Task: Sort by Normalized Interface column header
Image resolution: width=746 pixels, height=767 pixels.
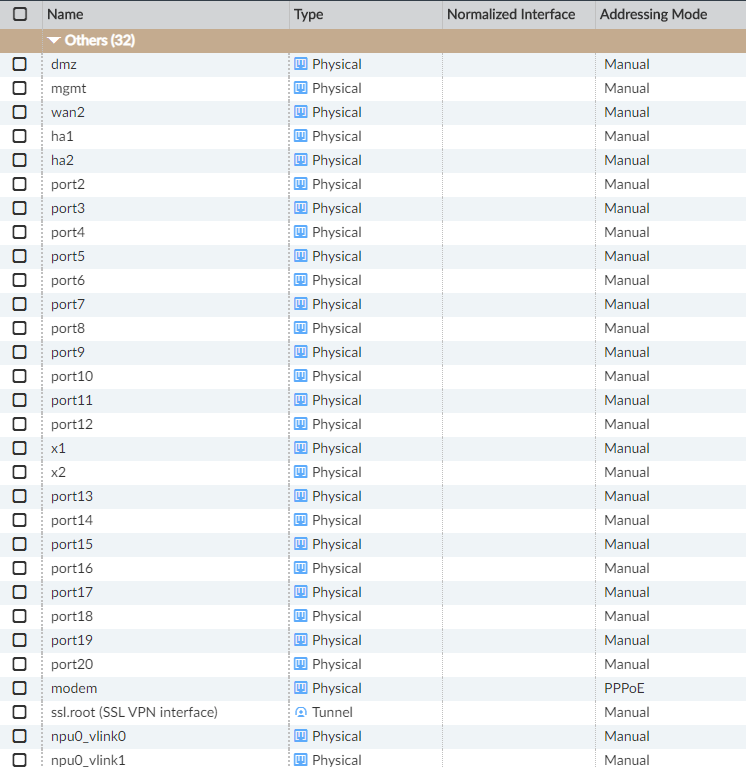Action: point(511,14)
